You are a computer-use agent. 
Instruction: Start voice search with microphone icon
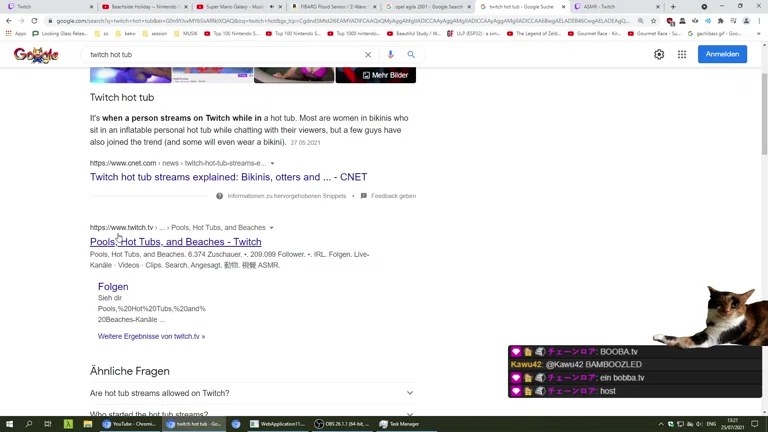390,55
